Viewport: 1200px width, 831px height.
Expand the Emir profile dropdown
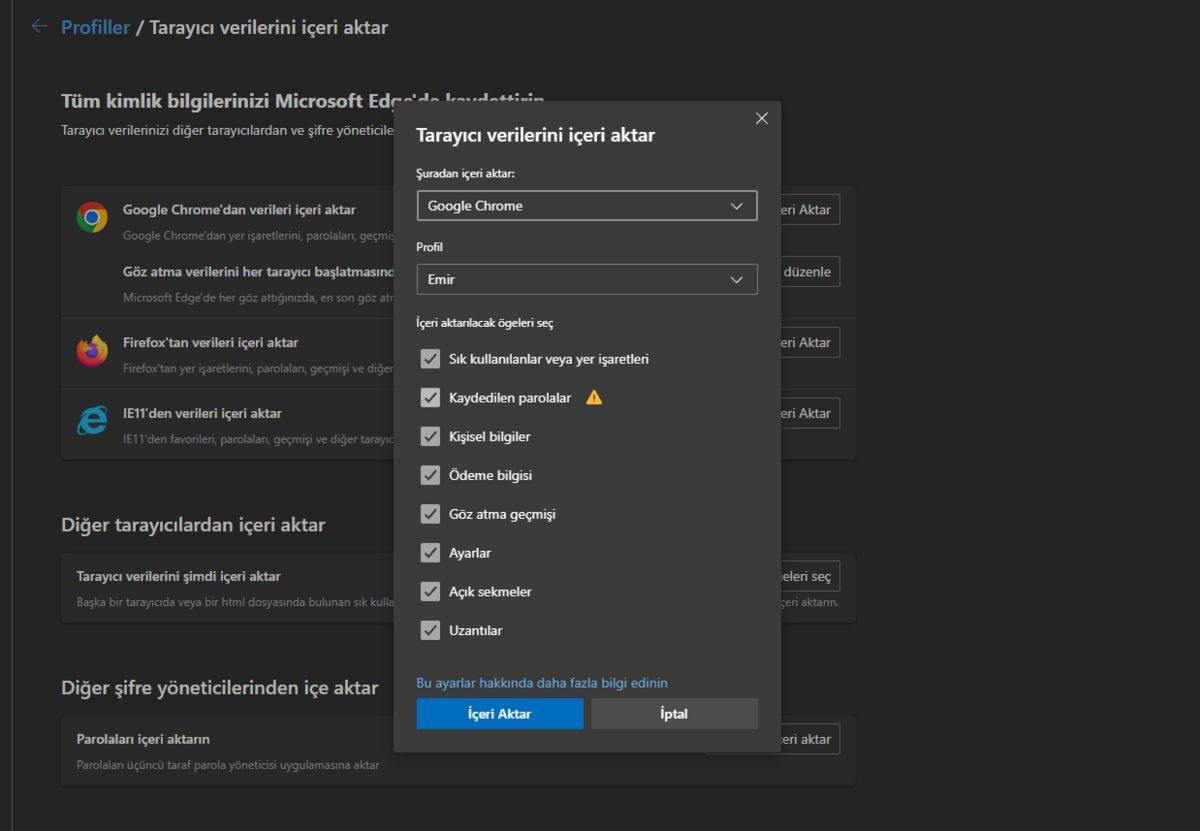[586, 280]
